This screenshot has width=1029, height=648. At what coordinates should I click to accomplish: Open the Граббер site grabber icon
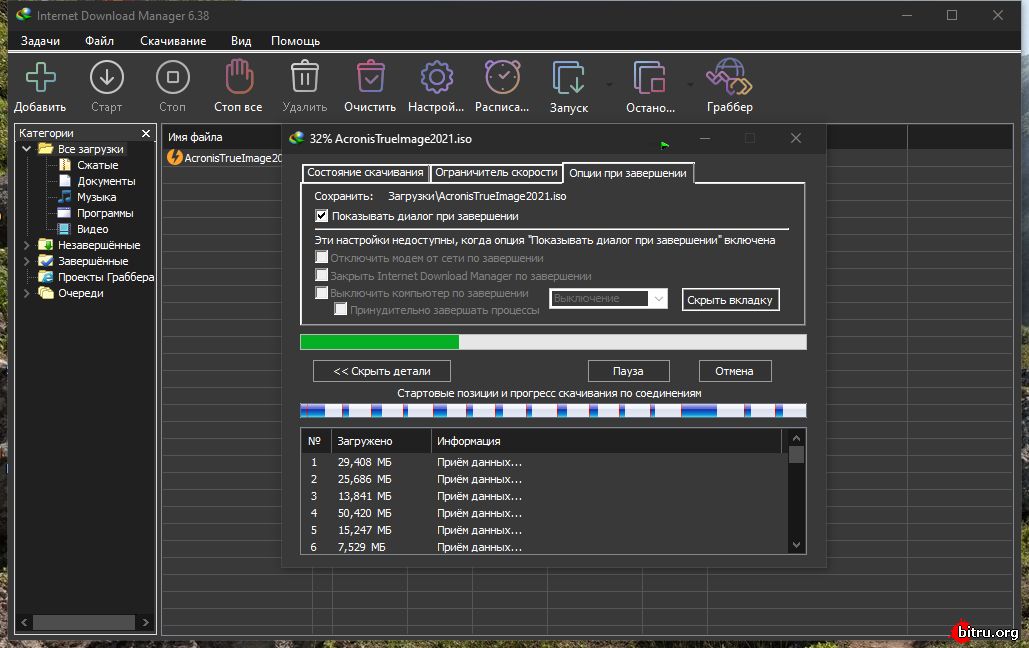pos(729,77)
